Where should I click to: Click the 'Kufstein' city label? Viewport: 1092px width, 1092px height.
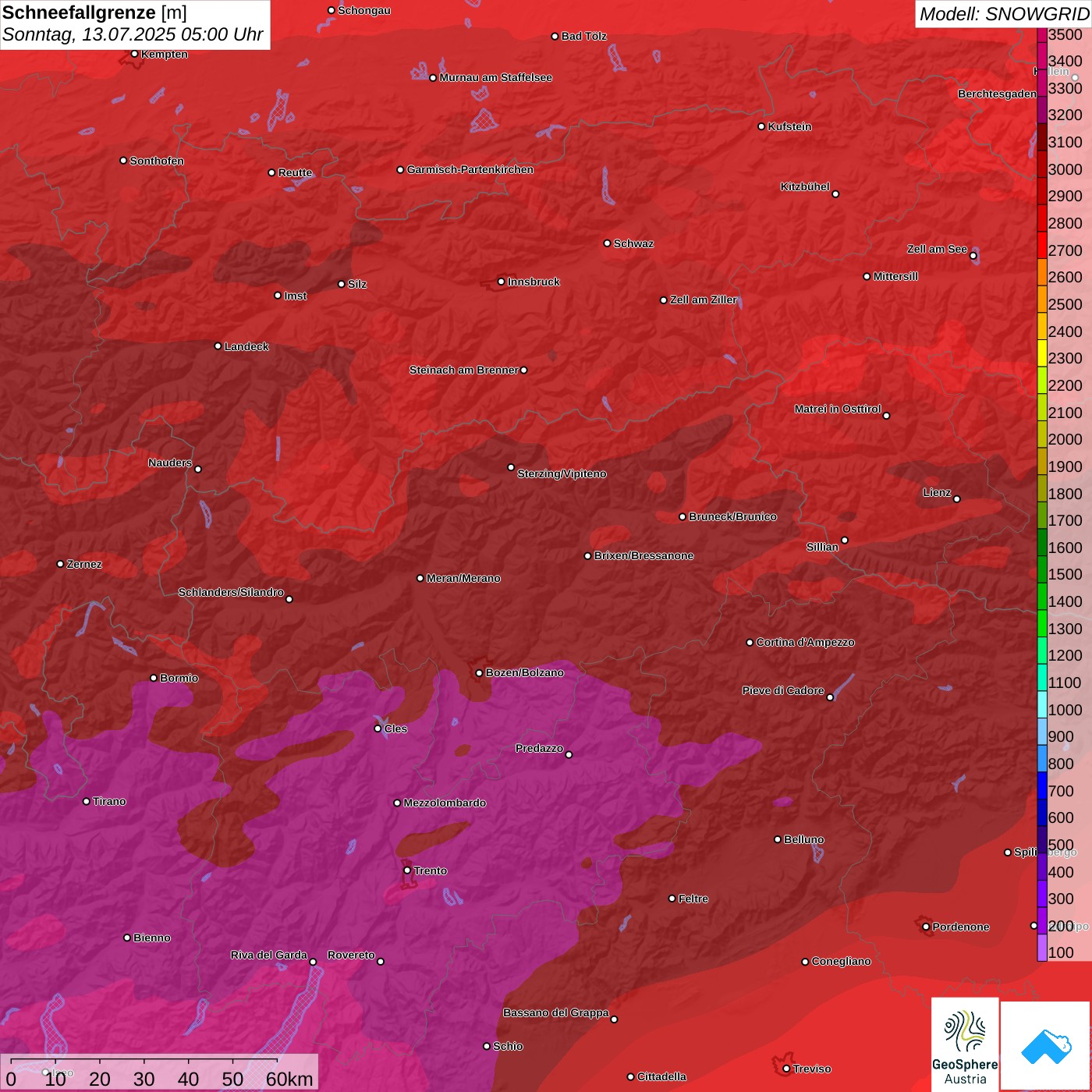(x=789, y=126)
